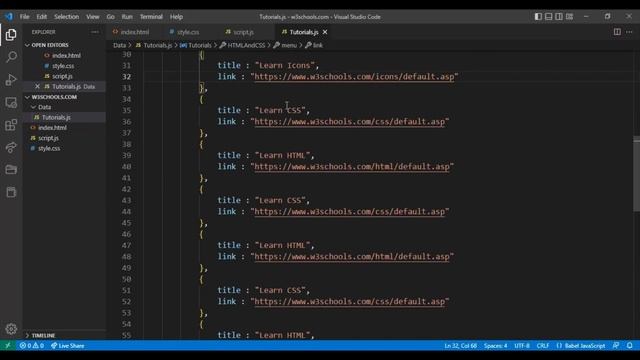This screenshot has width=640, height=360.
Task: Open the Live Share activity icon
Action: coord(11,147)
